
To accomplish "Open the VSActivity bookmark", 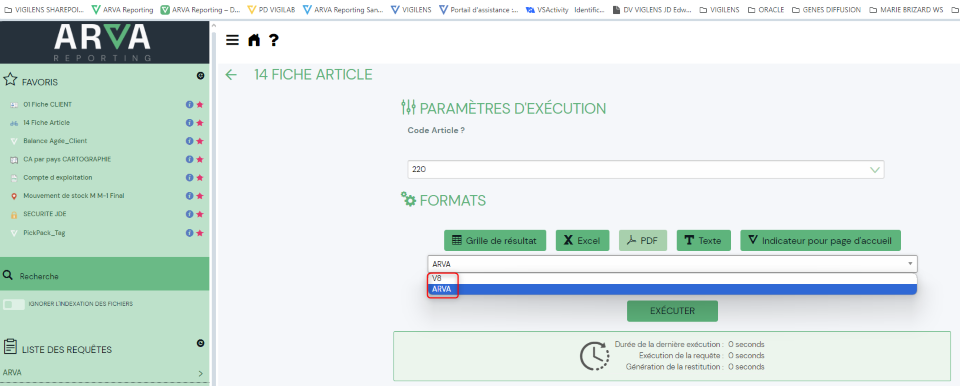I will pos(547,10).
